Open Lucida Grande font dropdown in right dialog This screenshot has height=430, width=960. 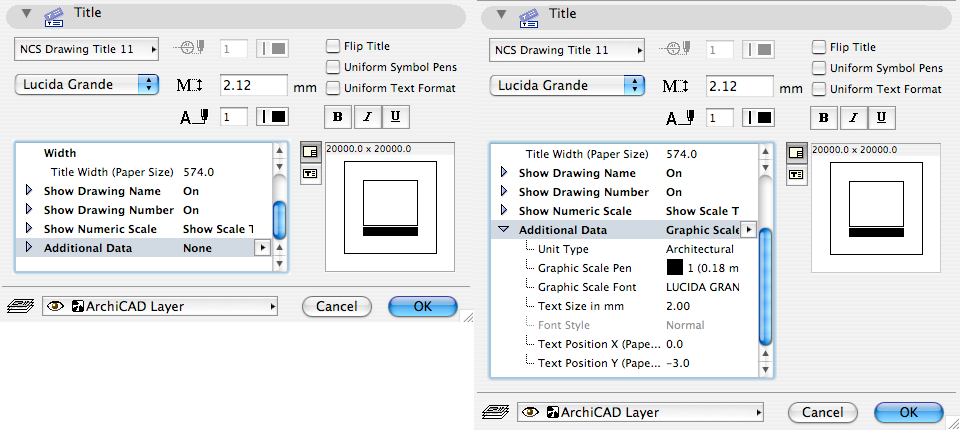tap(568, 86)
